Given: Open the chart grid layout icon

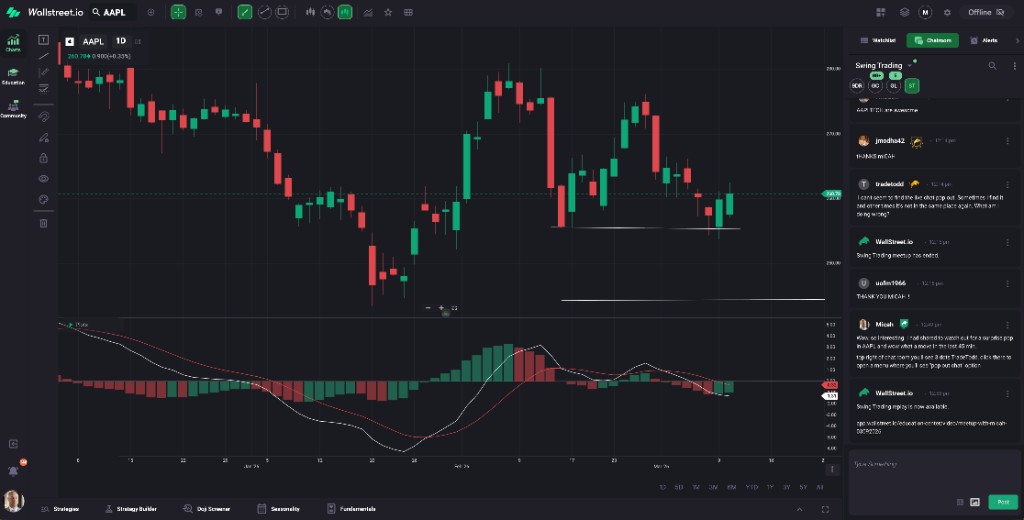Looking at the screenshot, I should tap(408, 12).
